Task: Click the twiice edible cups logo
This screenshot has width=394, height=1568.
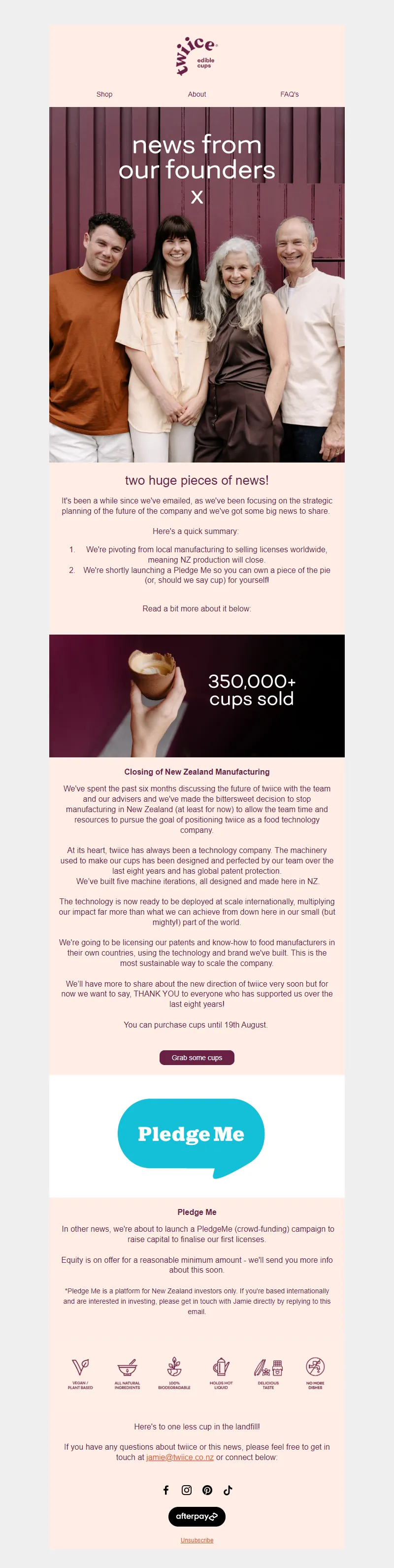Action: tap(197, 56)
